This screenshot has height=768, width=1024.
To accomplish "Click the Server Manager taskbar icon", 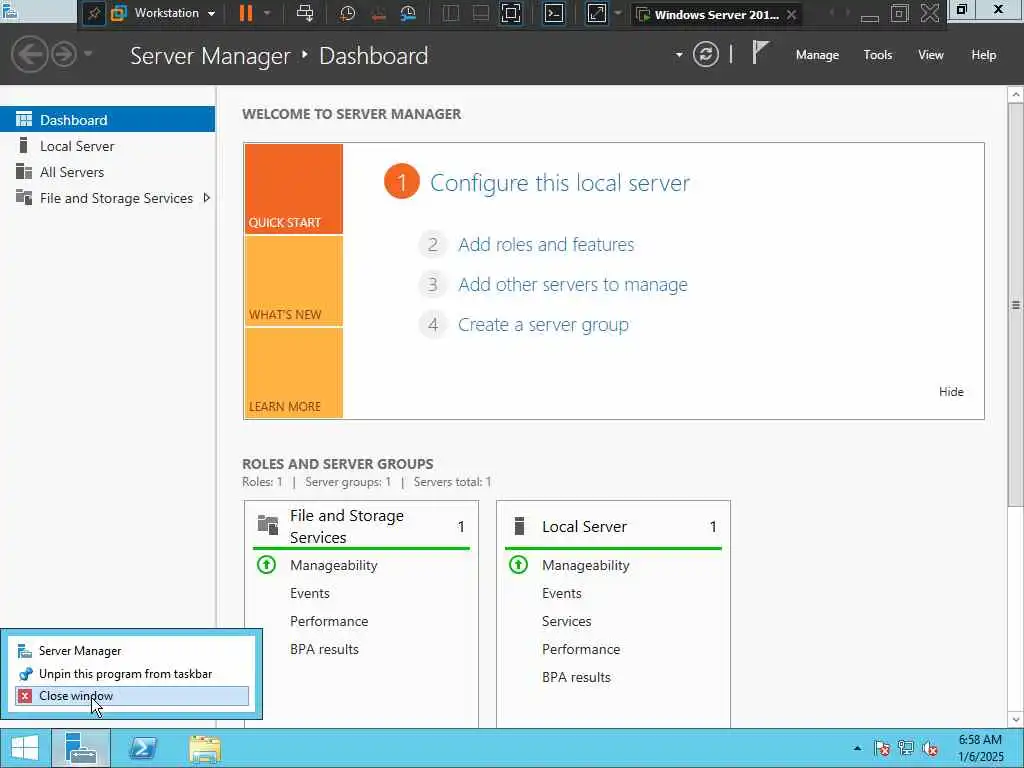I will pos(82,748).
